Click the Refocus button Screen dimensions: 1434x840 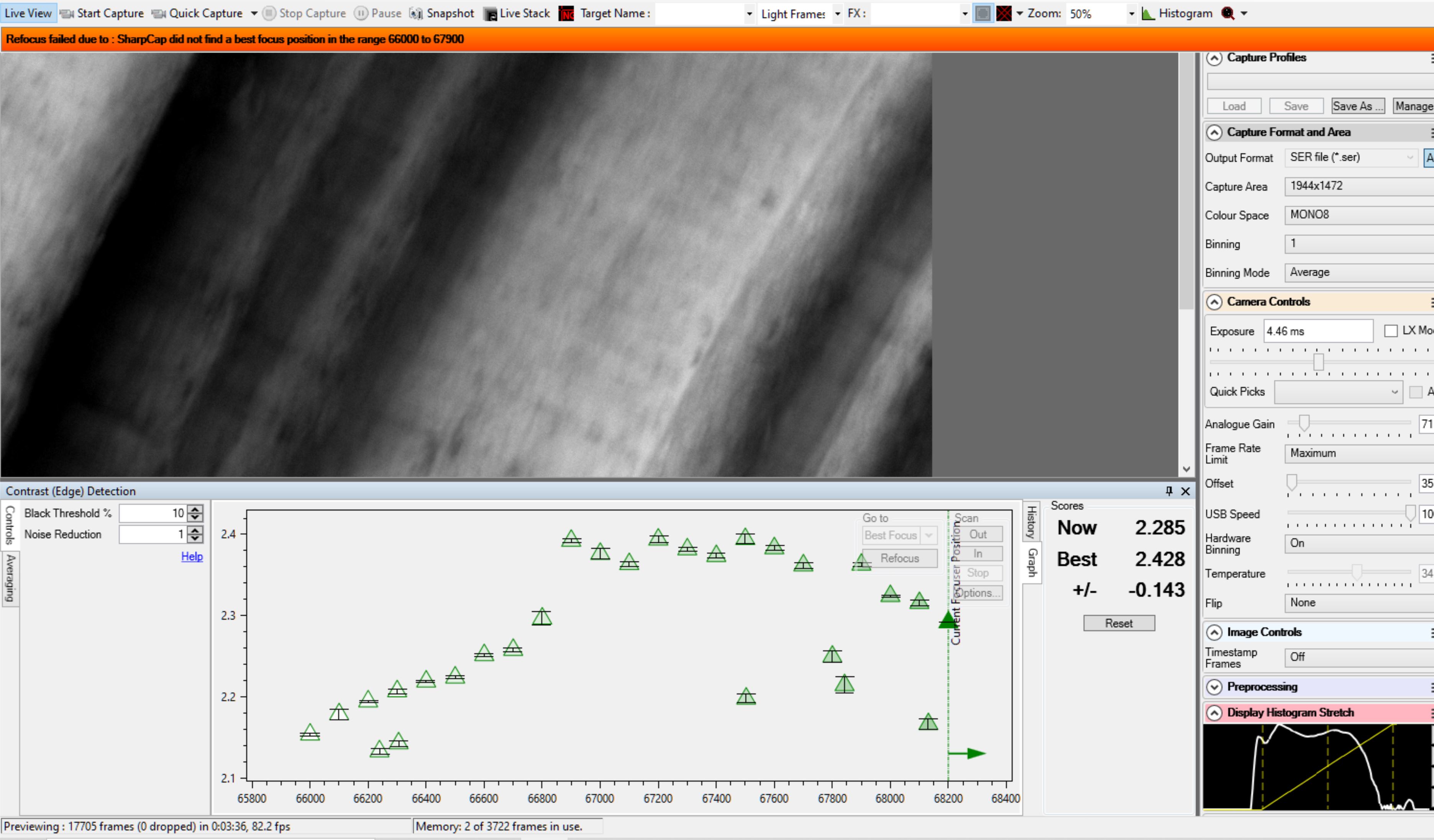pos(899,558)
